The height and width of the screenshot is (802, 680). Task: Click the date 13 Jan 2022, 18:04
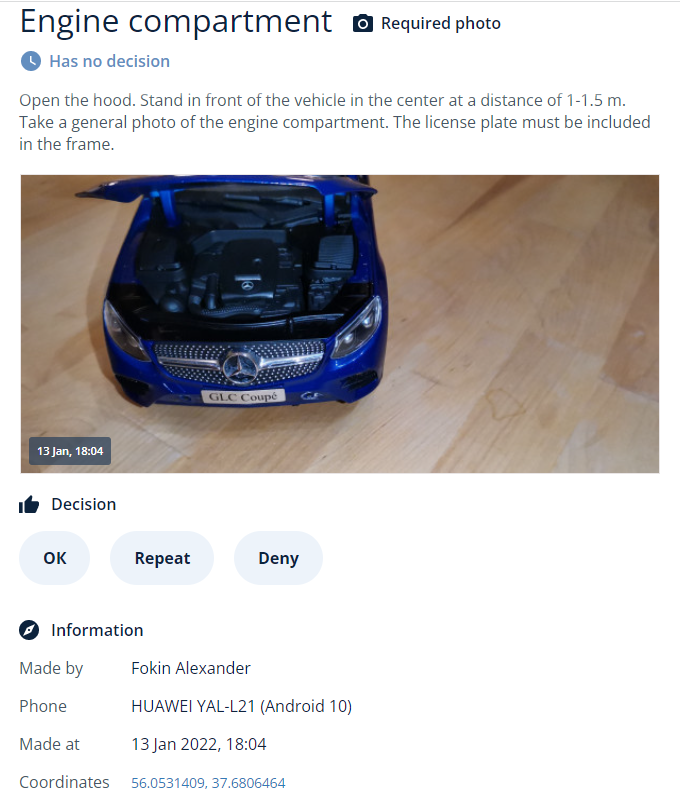(199, 744)
